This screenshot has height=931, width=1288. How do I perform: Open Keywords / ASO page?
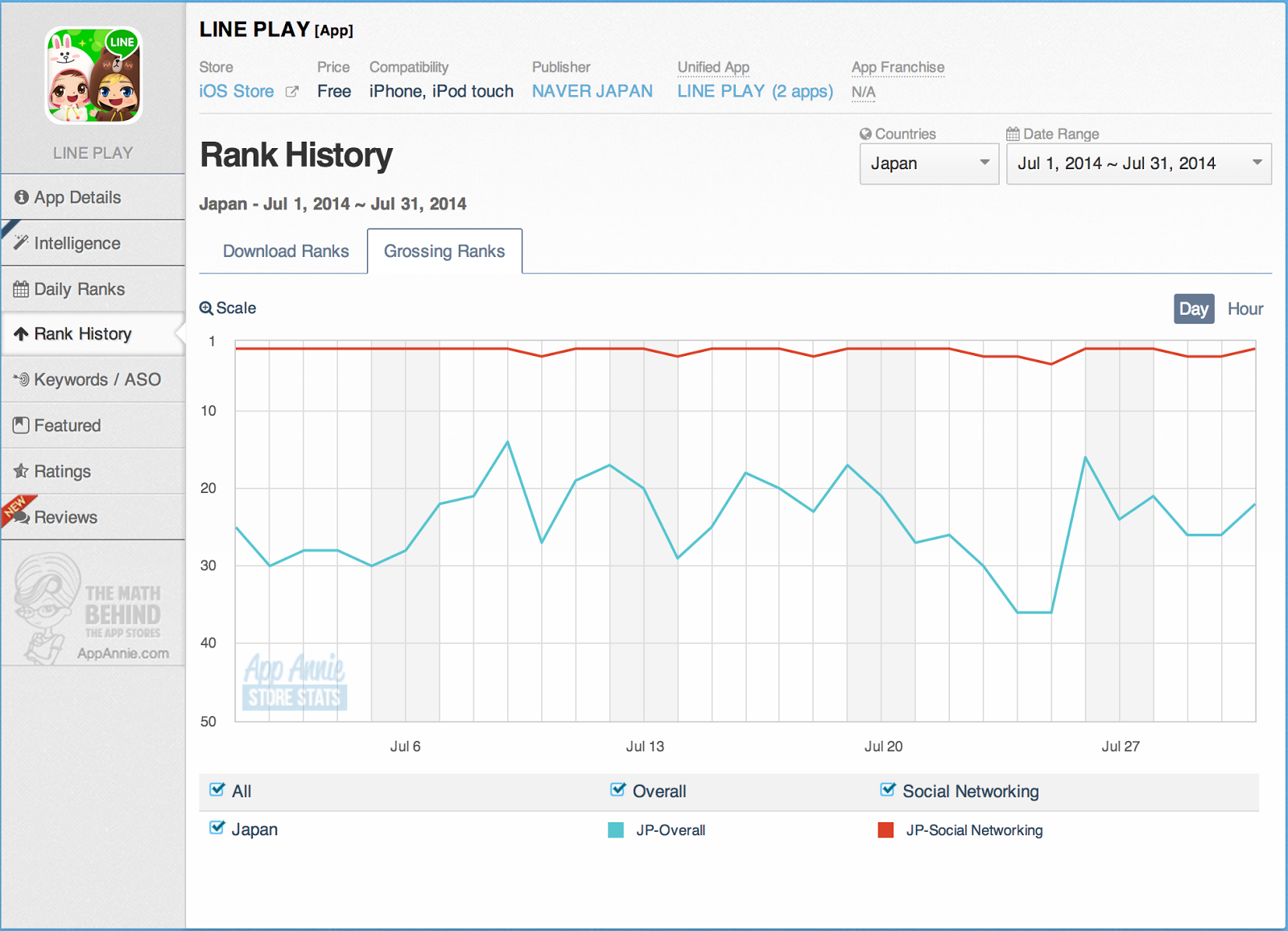pyautogui.click(x=93, y=379)
